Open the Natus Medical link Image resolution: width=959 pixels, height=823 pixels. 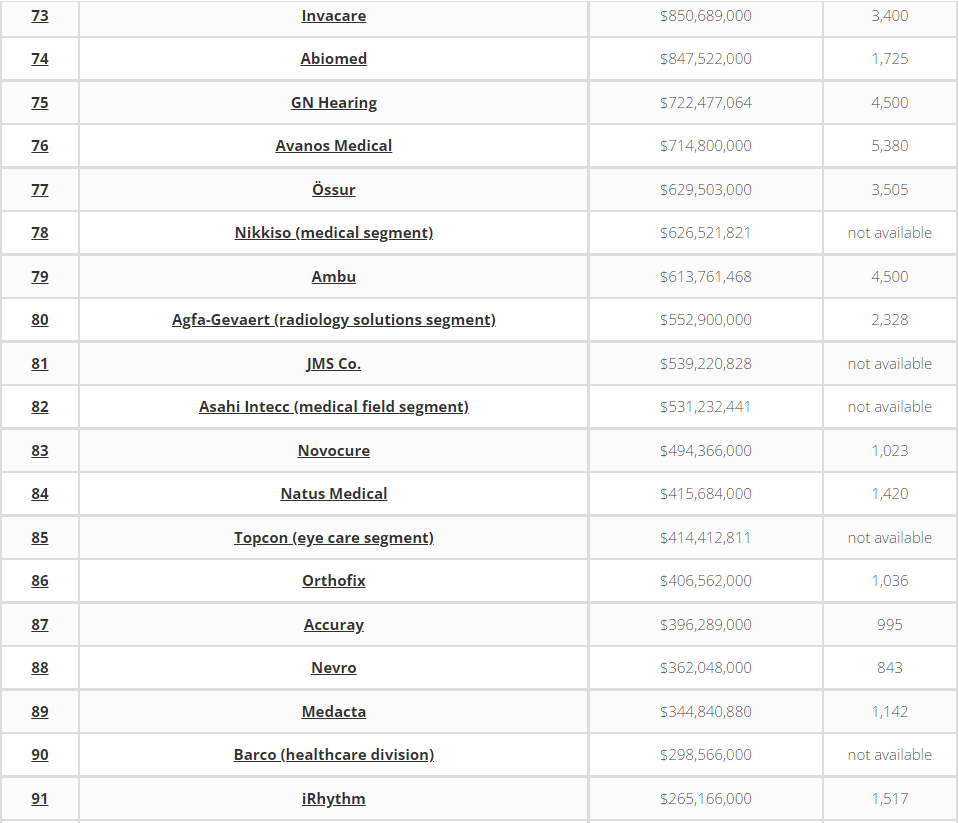333,493
